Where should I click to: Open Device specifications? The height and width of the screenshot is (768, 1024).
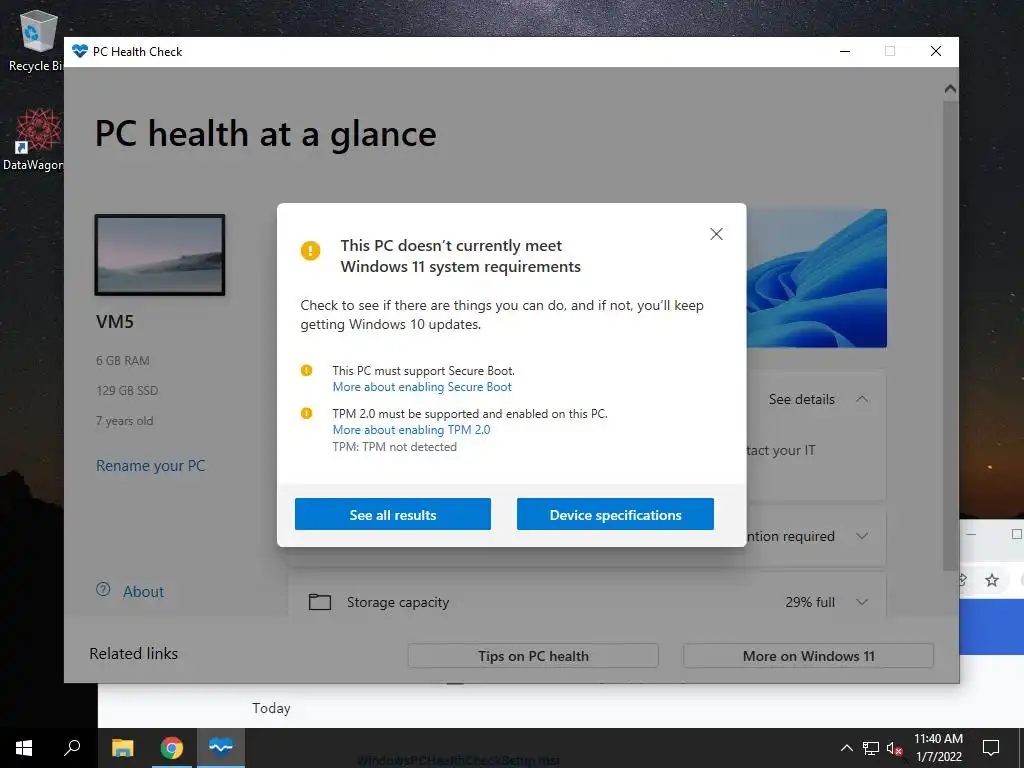615,515
